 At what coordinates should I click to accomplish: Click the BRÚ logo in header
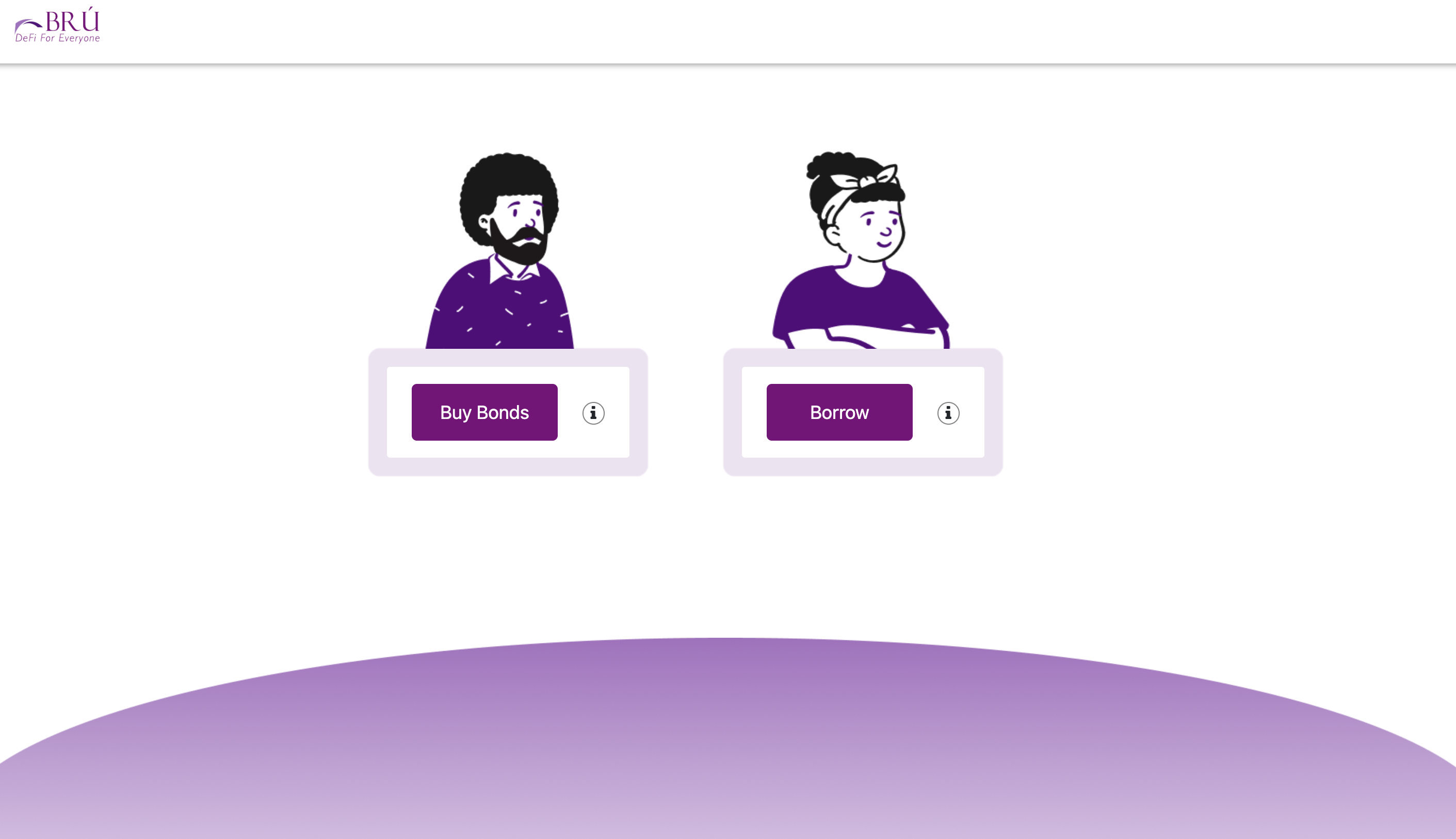tap(57, 25)
